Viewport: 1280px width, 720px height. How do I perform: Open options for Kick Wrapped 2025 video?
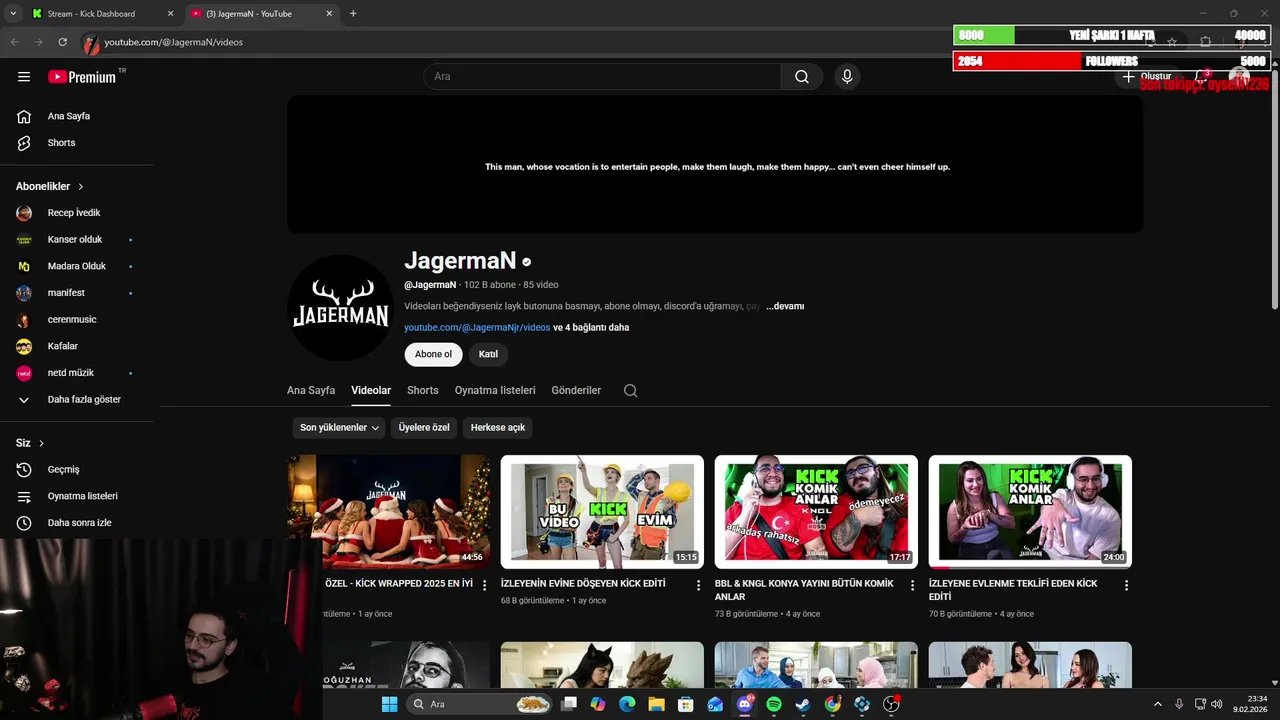[x=484, y=585]
